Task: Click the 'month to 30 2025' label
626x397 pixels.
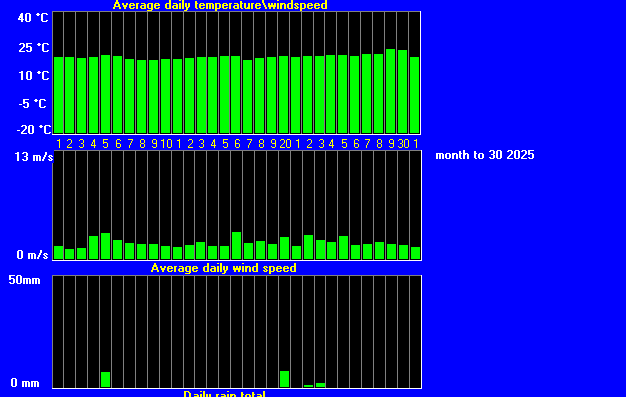Action: click(x=485, y=155)
